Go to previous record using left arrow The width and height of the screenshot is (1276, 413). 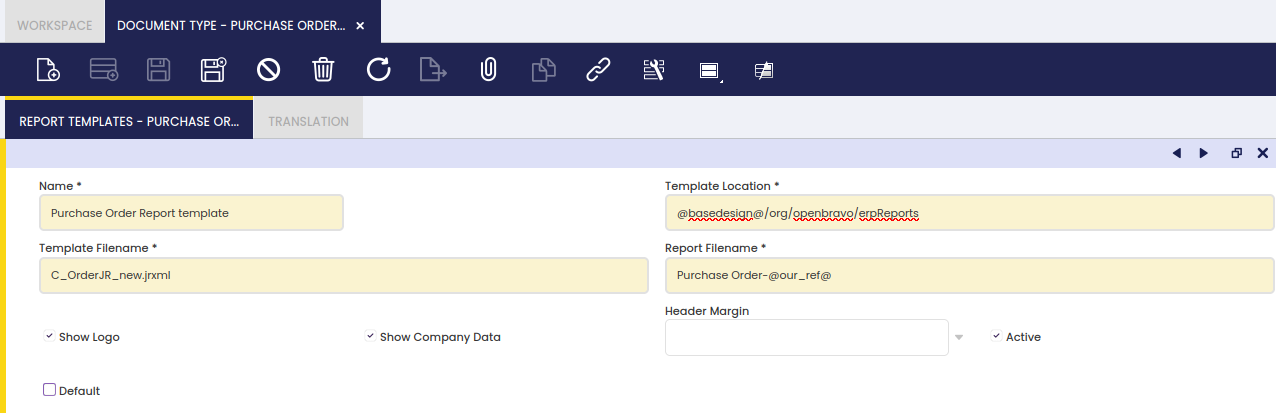[x=1177, y=153]
